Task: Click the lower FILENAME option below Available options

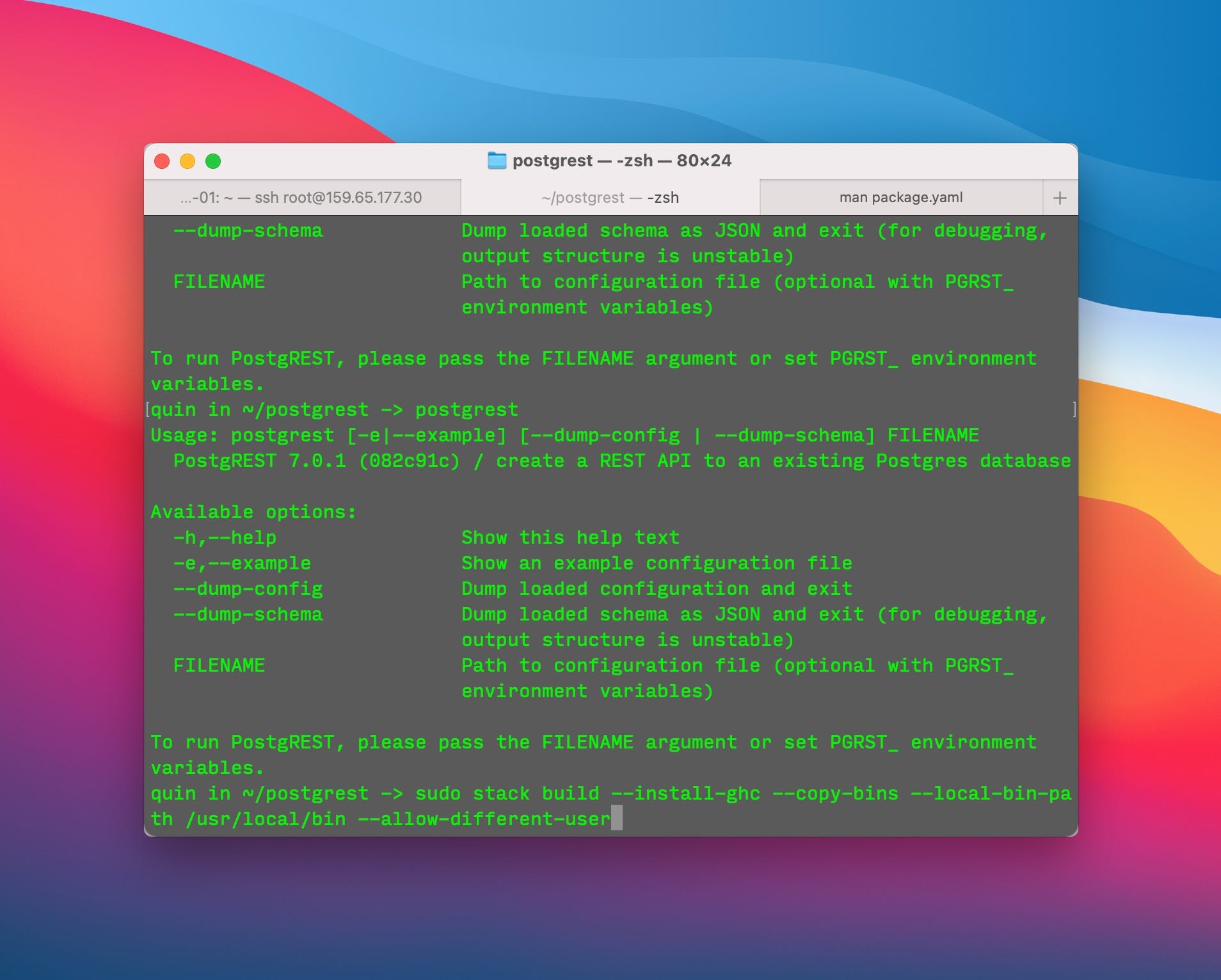Action: [x=219, y=665]
